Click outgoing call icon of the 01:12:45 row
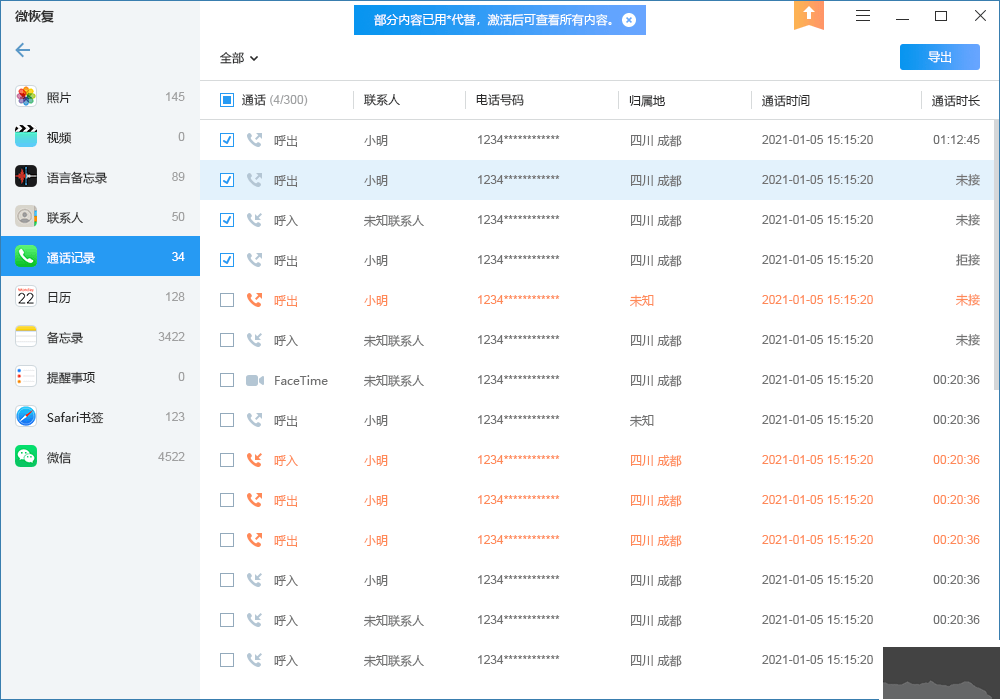 254,140
